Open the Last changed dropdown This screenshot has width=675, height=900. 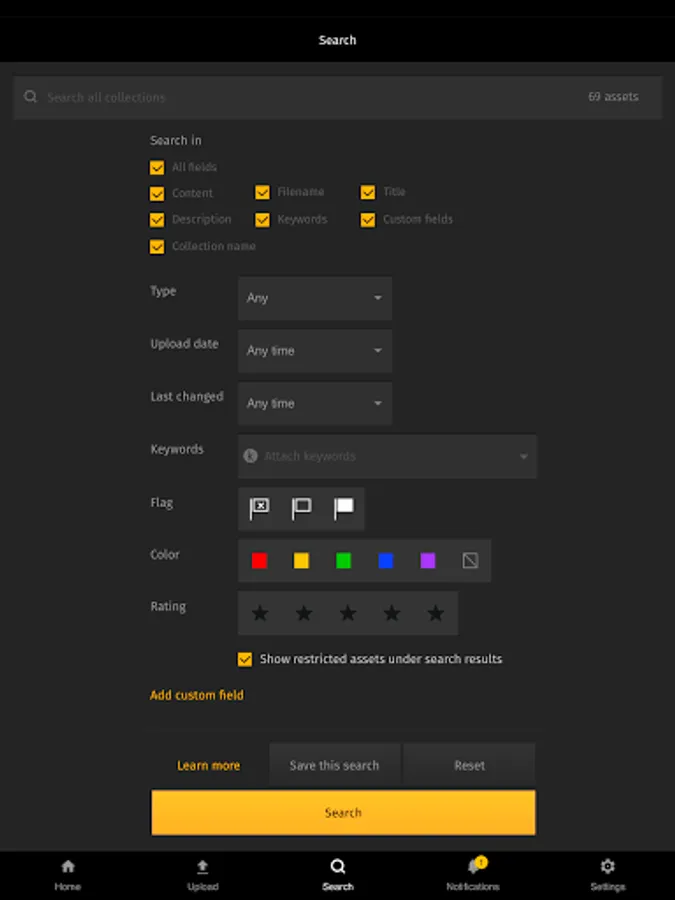point(315,404)
